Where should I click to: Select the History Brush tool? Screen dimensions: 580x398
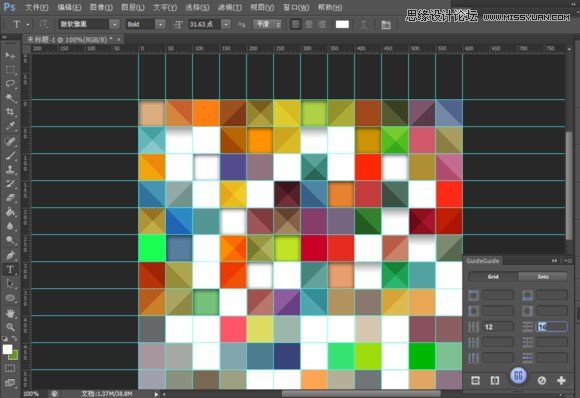click(x=10, y=183)
